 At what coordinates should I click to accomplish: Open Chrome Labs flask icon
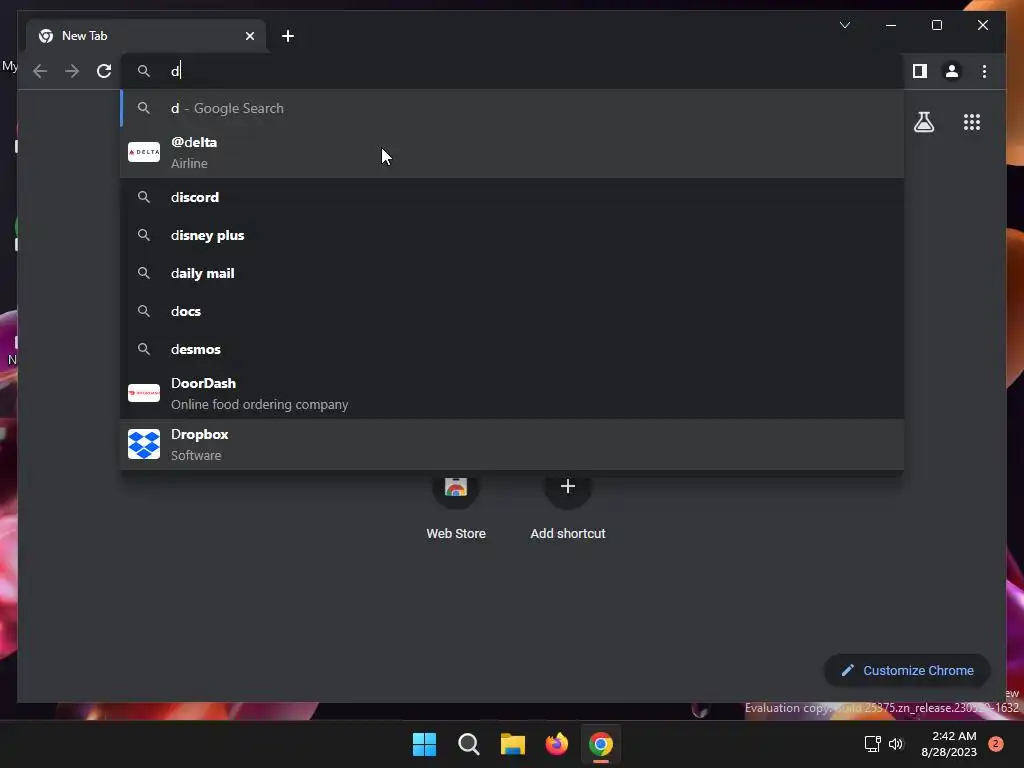pyautogui.click(x=923, y=122)
